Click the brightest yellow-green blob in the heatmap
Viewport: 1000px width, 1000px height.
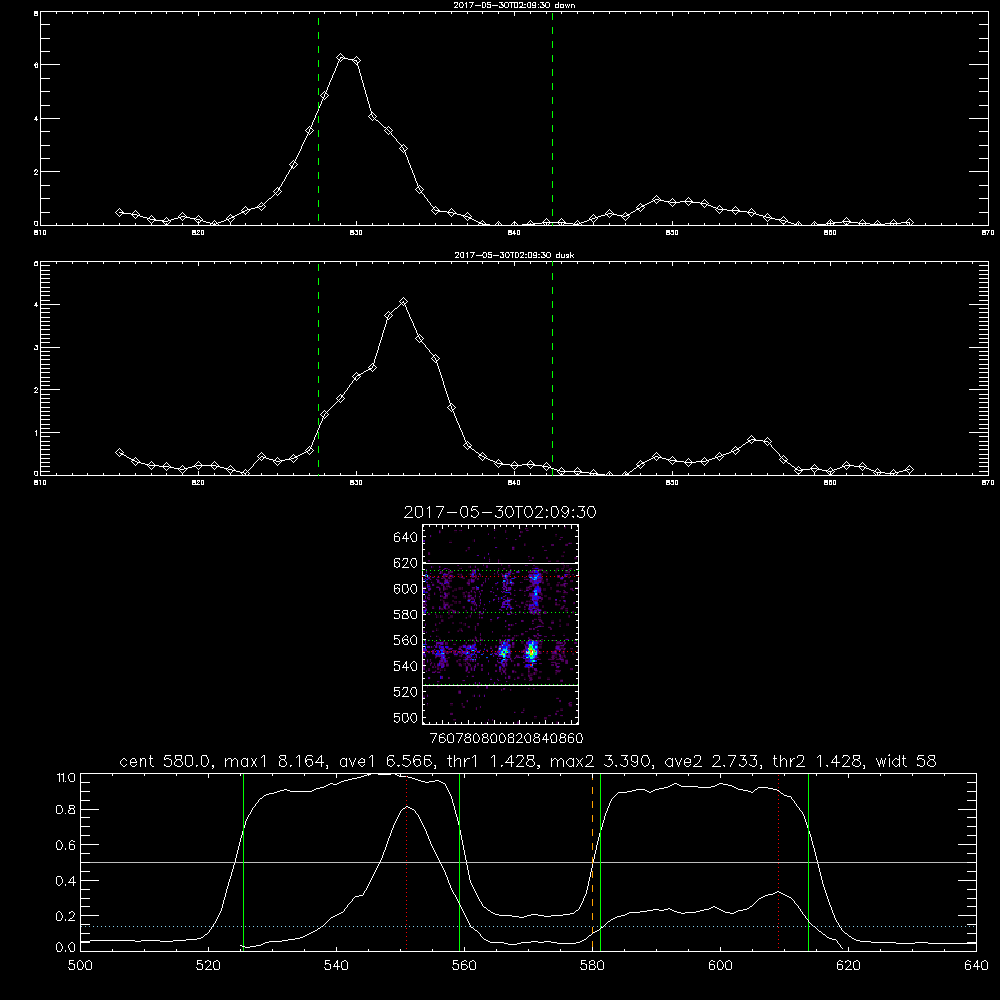(x=531, y=652)
